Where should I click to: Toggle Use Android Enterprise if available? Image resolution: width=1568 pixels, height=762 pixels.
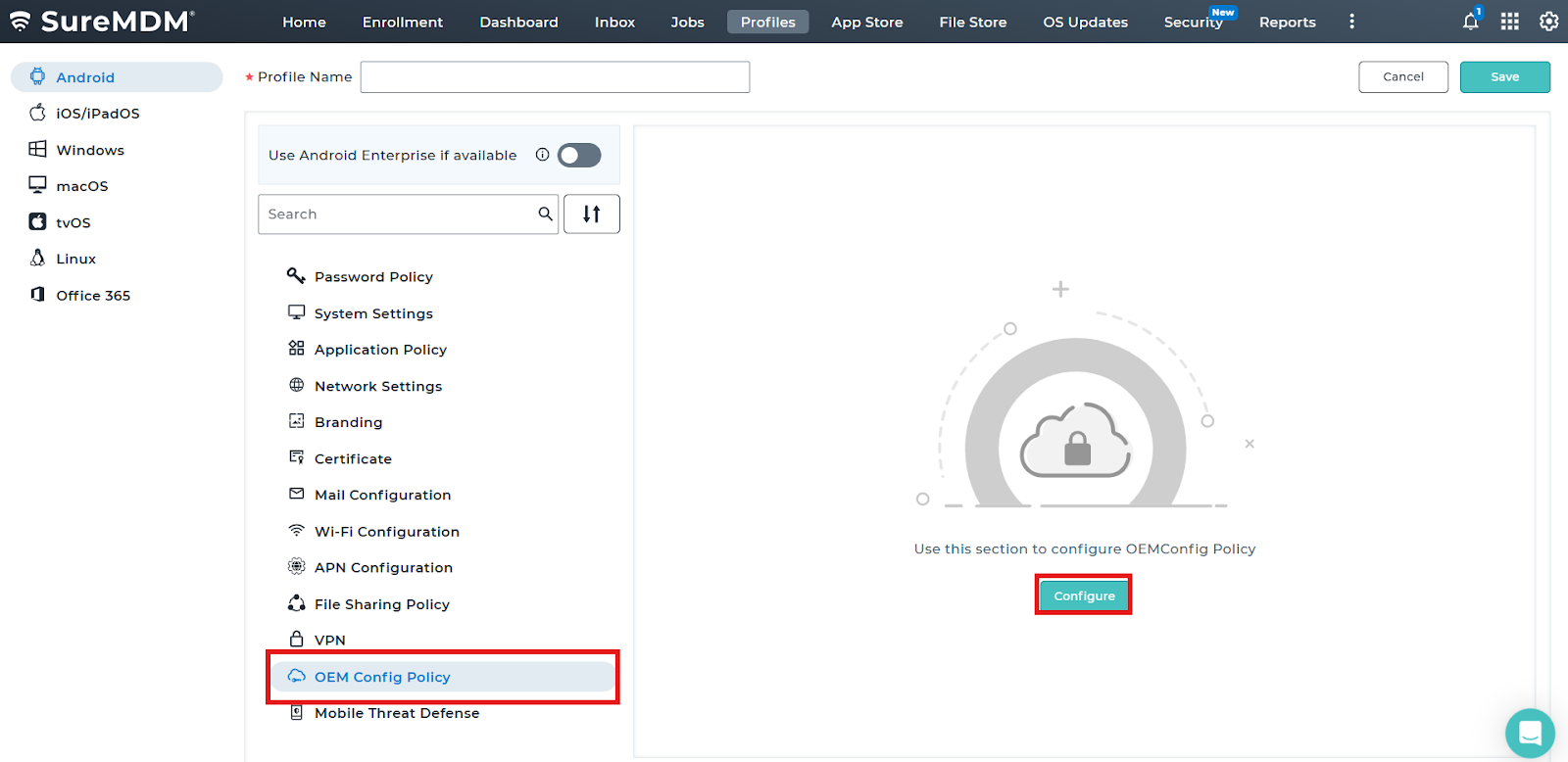578,155
